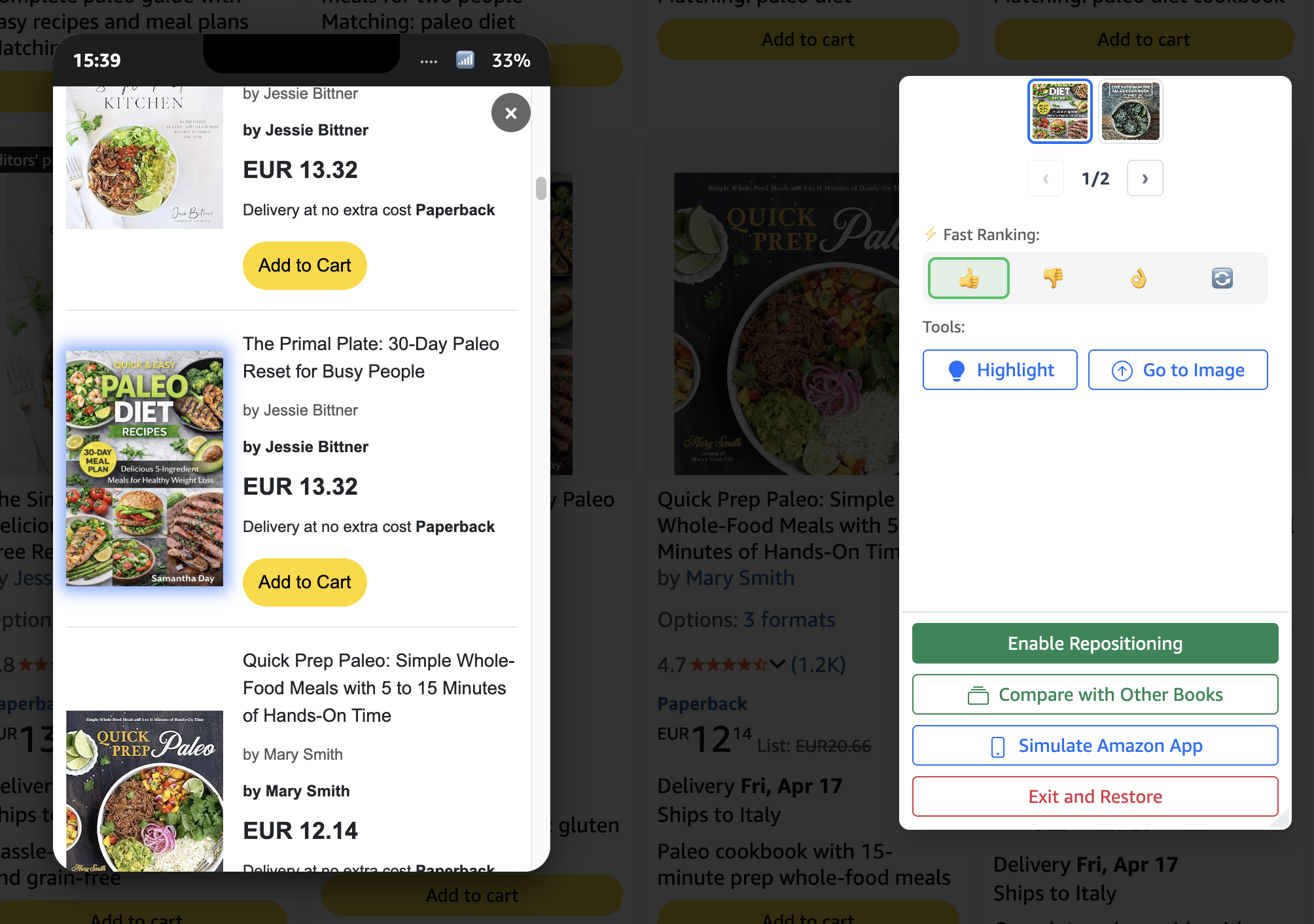Go to the previous image page arrow

1045,179
